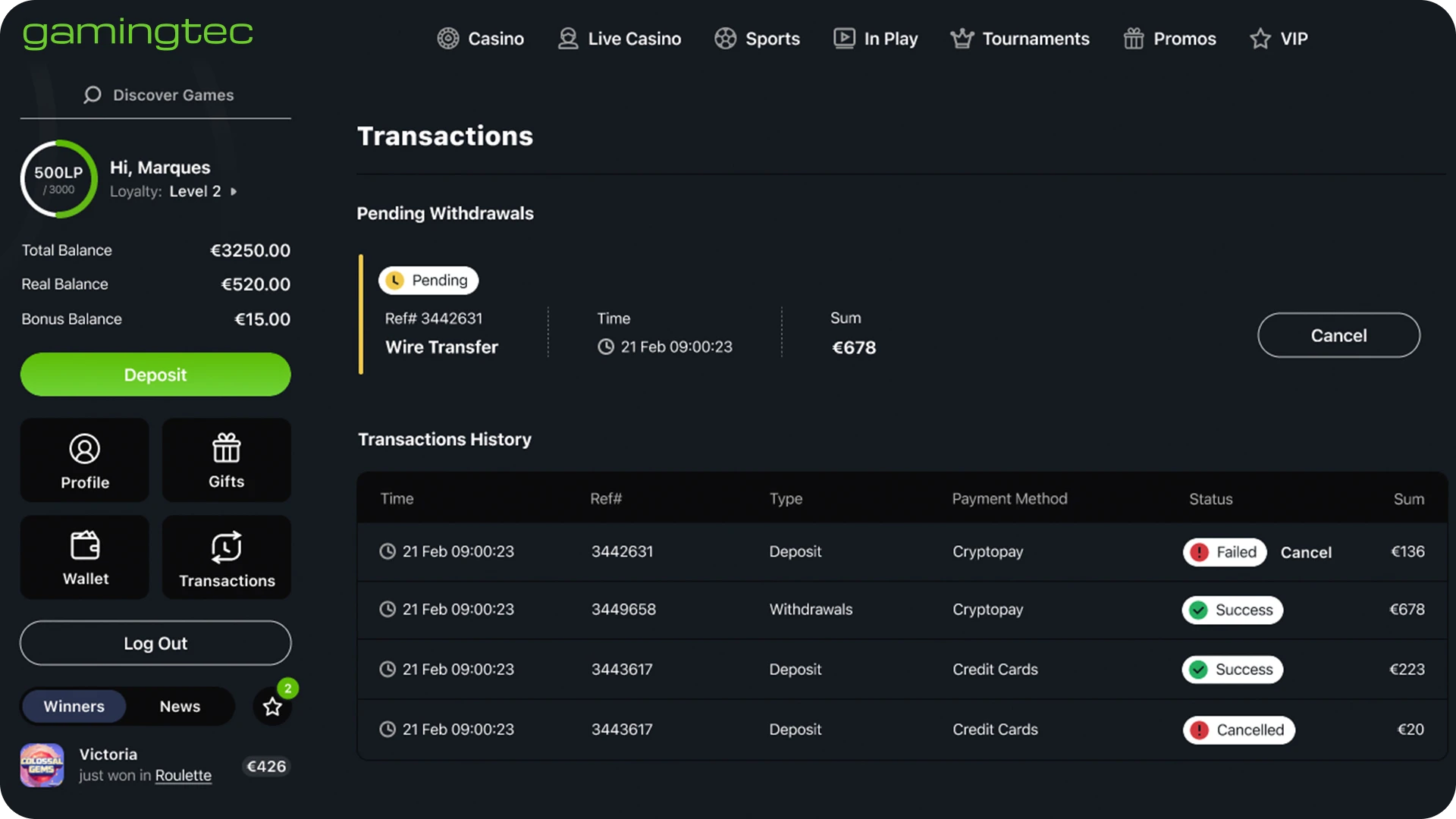
Task: Switch to the Winners toggle
Action: [74, 706]
